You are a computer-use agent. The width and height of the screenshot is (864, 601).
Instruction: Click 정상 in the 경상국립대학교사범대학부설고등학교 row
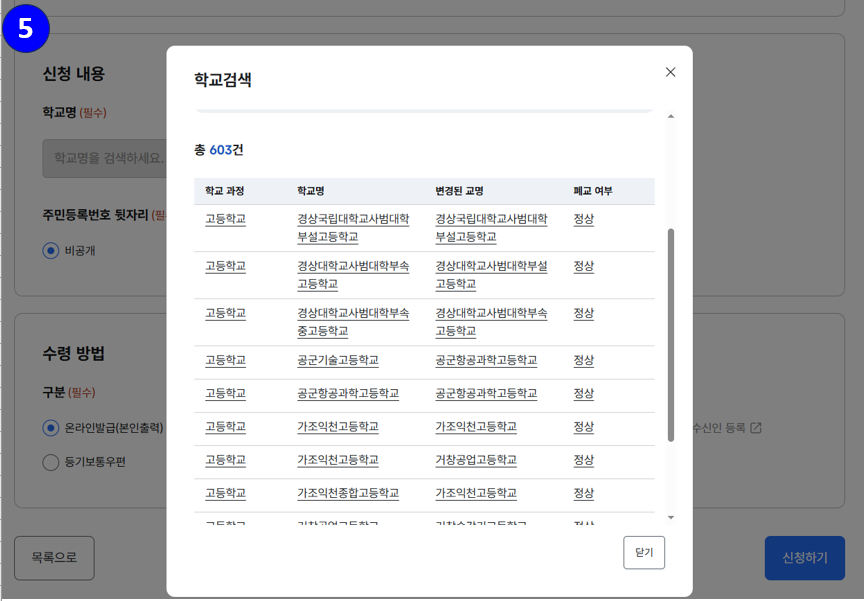pos(584,219)
